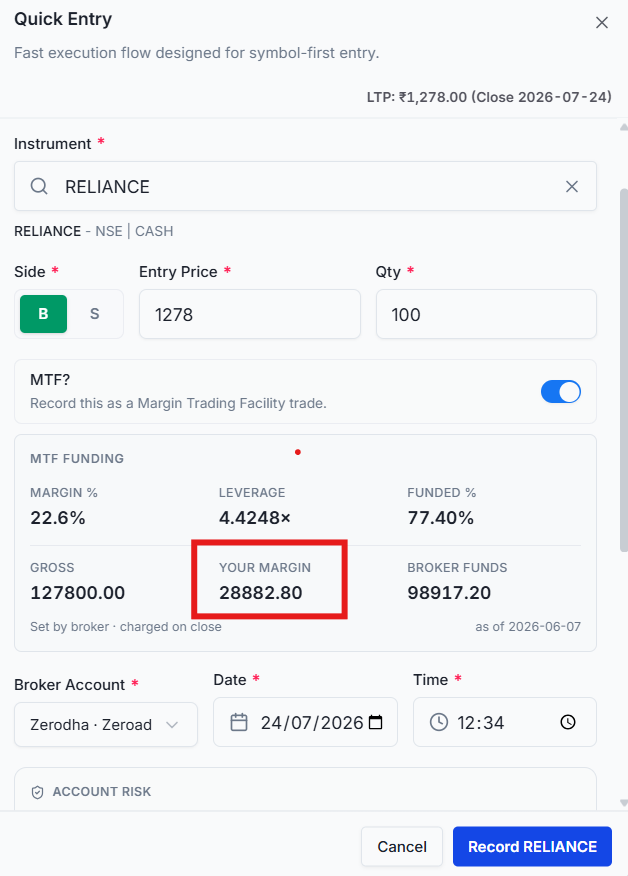Click the 'as of 2026-06-07' text
This screenshot has width=628, height=876.
pyautogui.click(x=528, y=627)
